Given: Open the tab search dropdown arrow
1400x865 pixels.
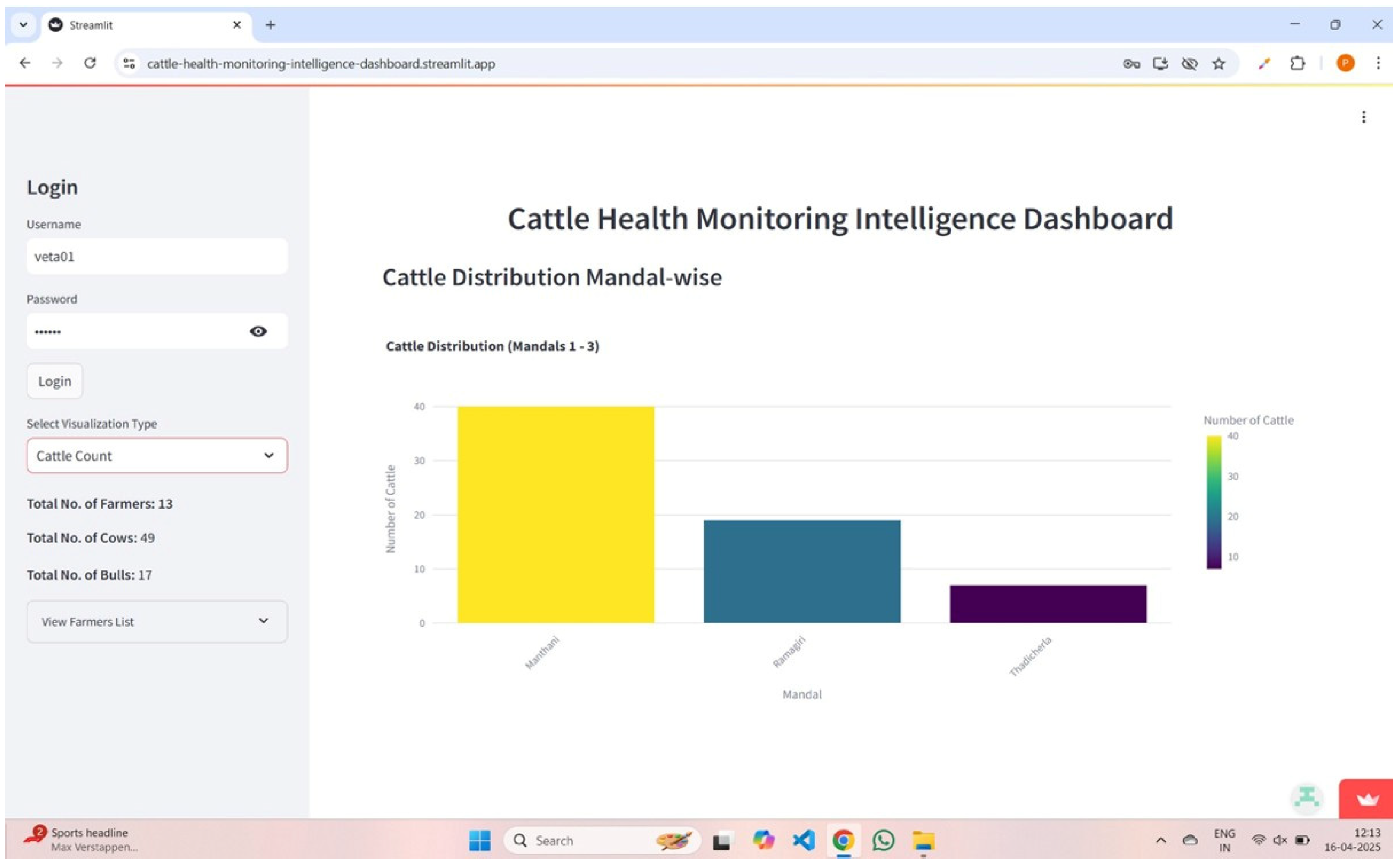Looking at the screenshot, I should (x=23, y=25).
